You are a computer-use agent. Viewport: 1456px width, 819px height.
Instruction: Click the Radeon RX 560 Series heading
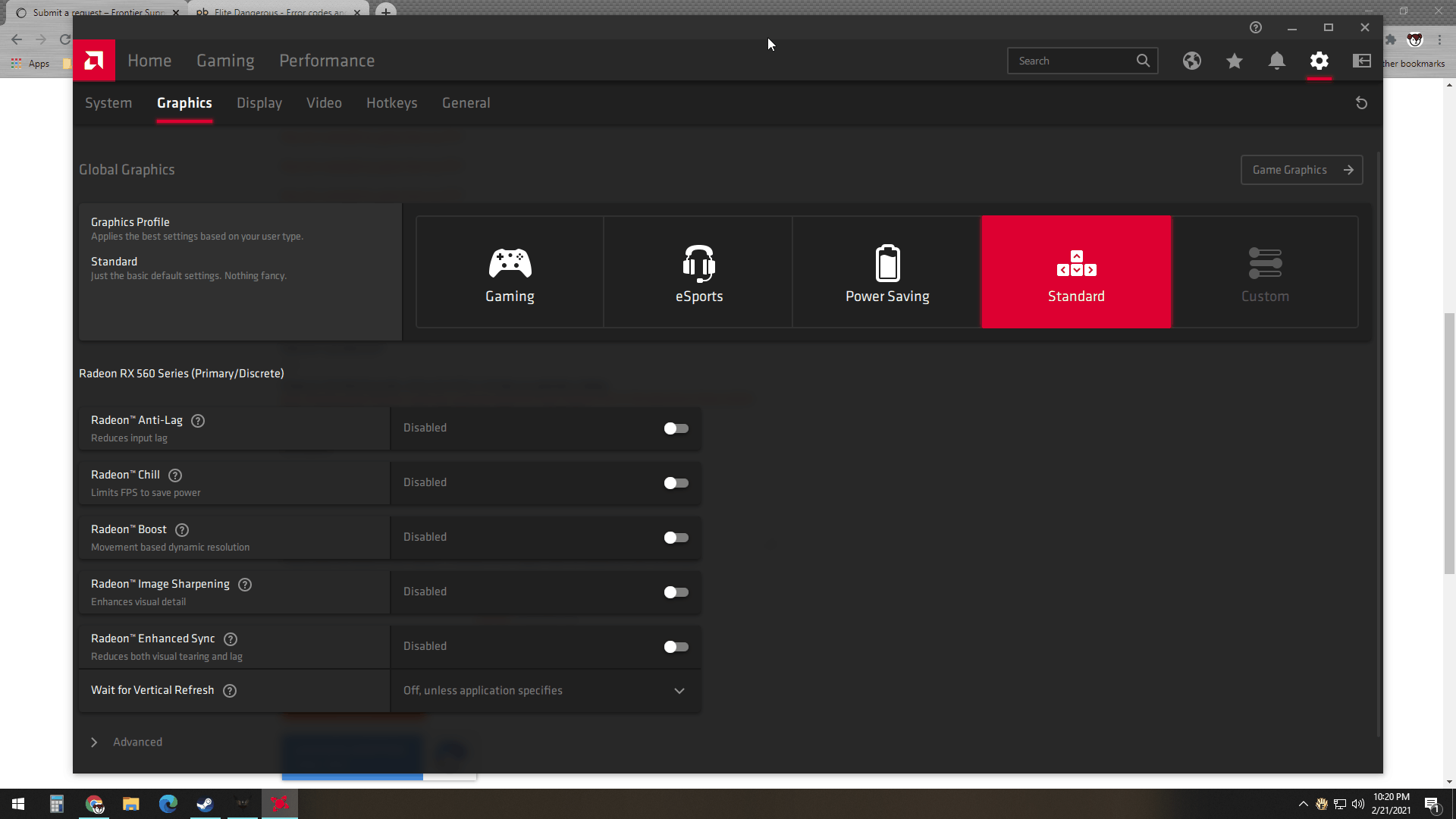pos(181,374)
